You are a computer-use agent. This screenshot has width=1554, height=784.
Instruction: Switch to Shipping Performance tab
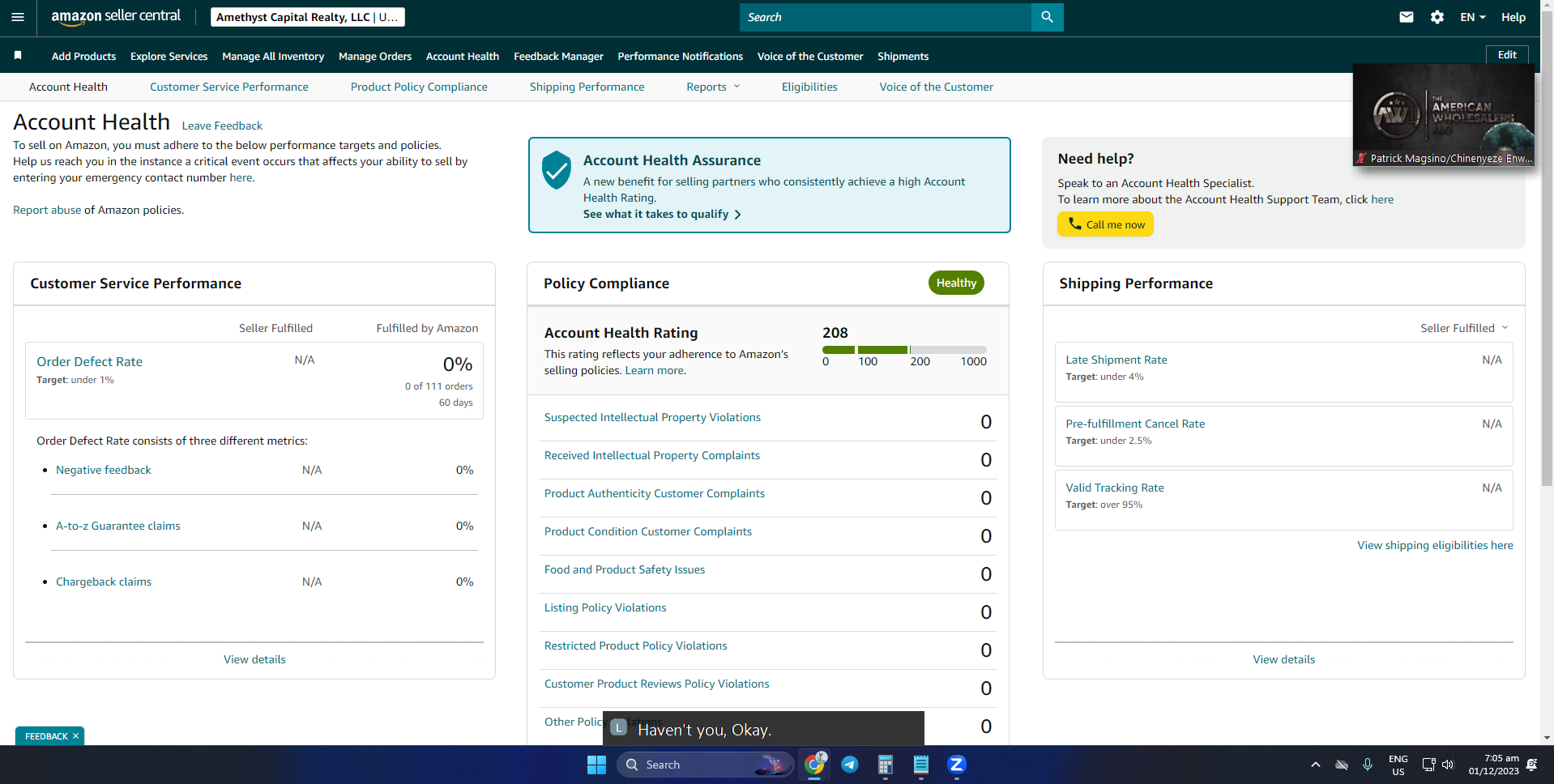587,87
